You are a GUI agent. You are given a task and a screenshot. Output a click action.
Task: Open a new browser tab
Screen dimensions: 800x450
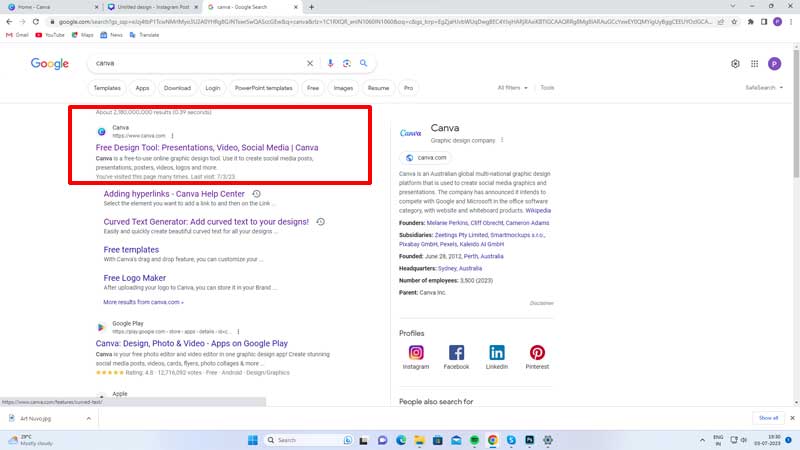(x=311, y=7)
